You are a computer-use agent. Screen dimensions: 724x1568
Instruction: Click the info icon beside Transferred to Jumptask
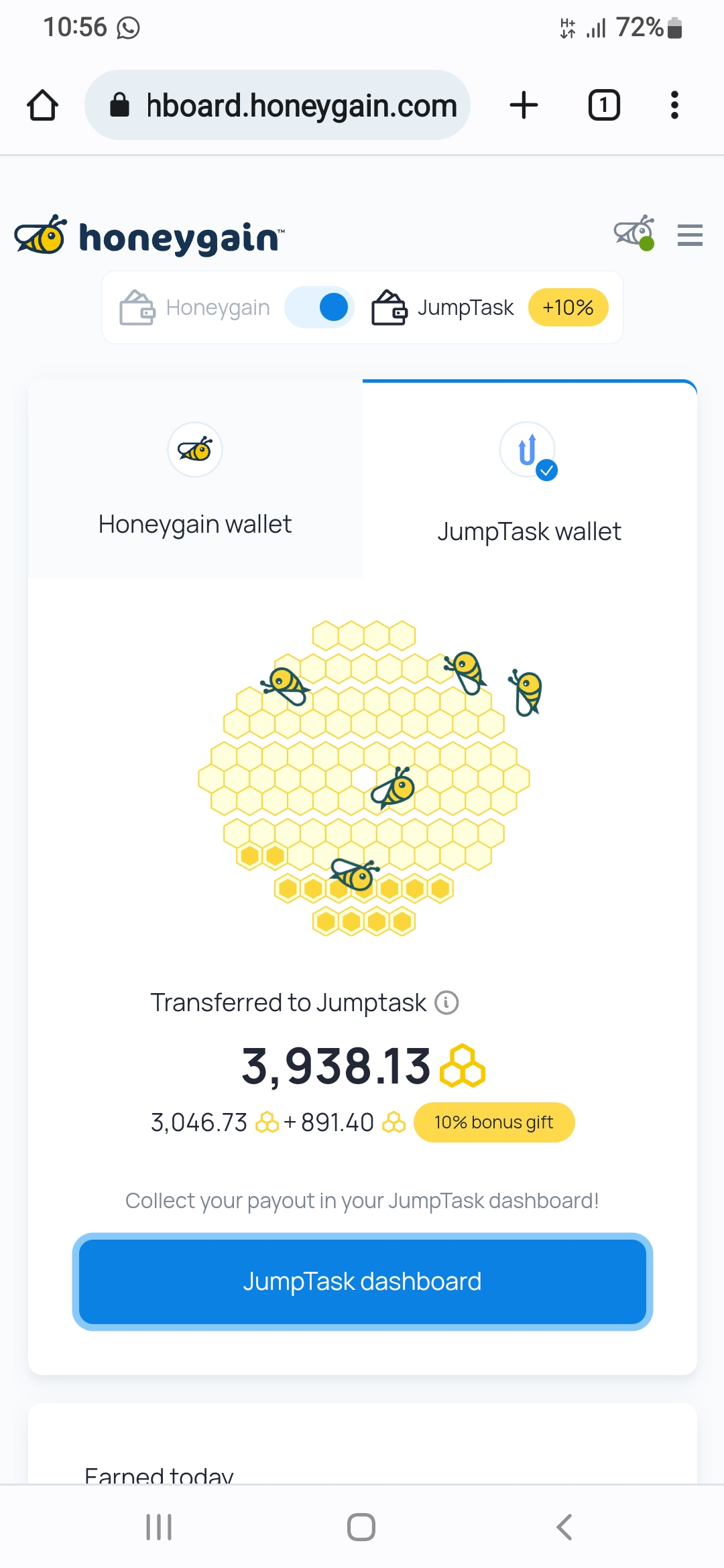(x=446, y=1002)
